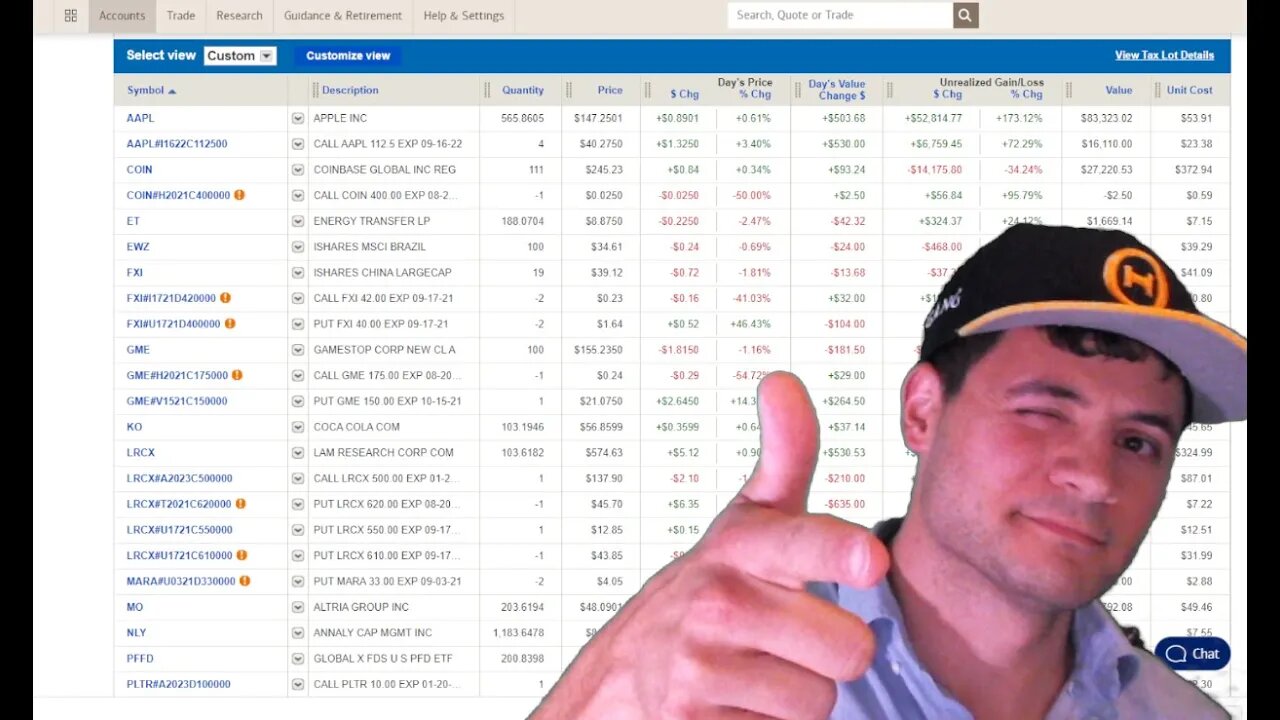The width and height of the screenshot is (1280, 720).
Task: Click the orange alert icon next to LRCX#U1721C610000
Action: pos(241,555)
